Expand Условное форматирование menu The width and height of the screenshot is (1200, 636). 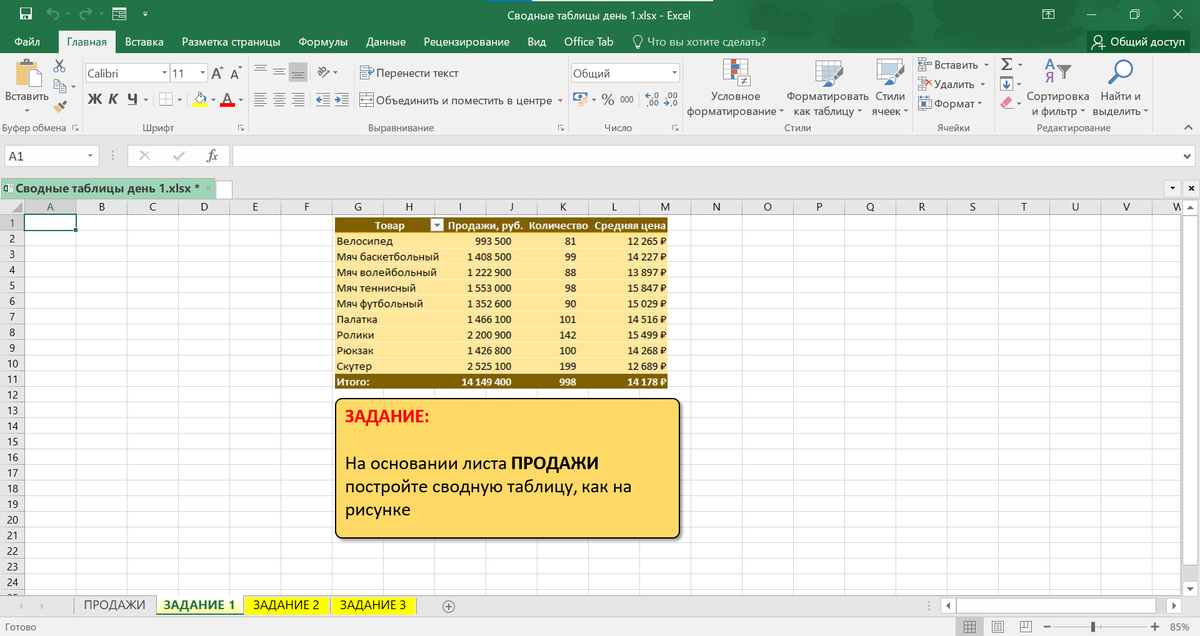pyautogui.click(x=735, y=88)
